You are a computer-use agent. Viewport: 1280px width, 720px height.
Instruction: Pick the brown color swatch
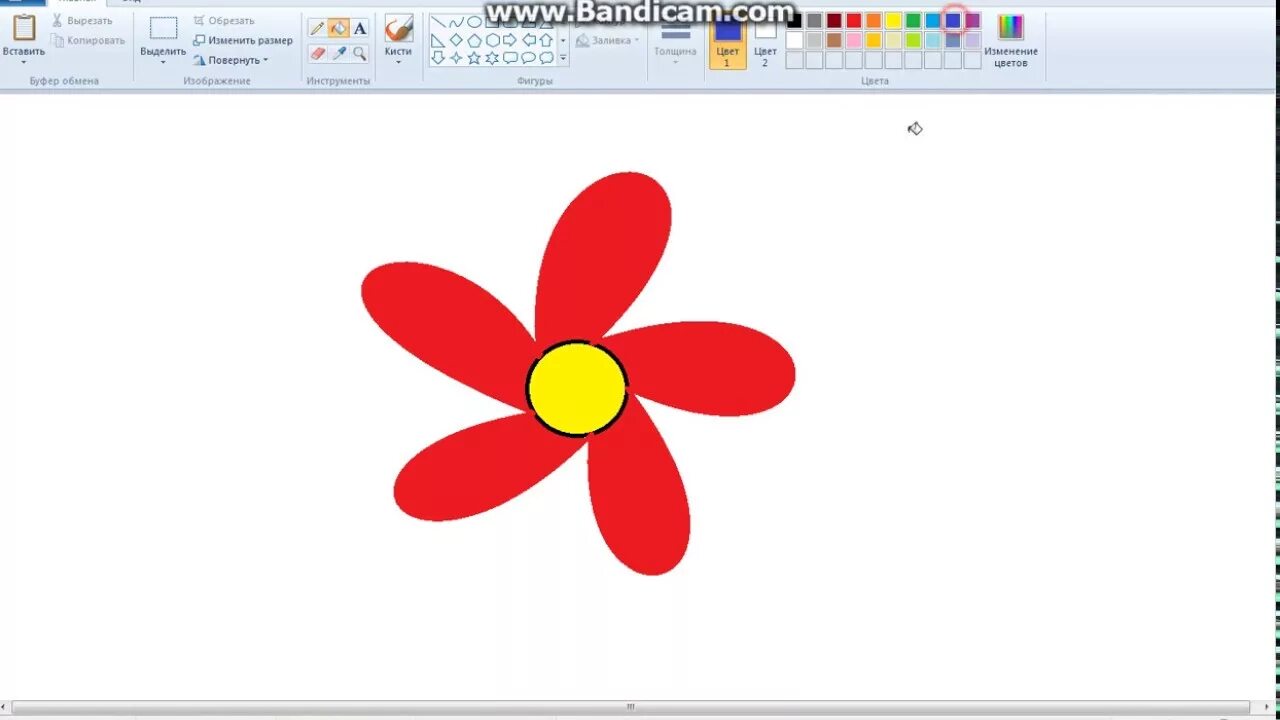point(834,40)
